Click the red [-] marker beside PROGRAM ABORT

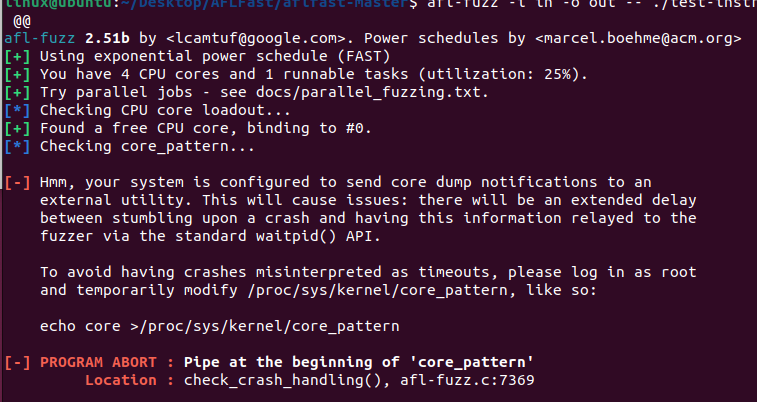pos(17,363)
